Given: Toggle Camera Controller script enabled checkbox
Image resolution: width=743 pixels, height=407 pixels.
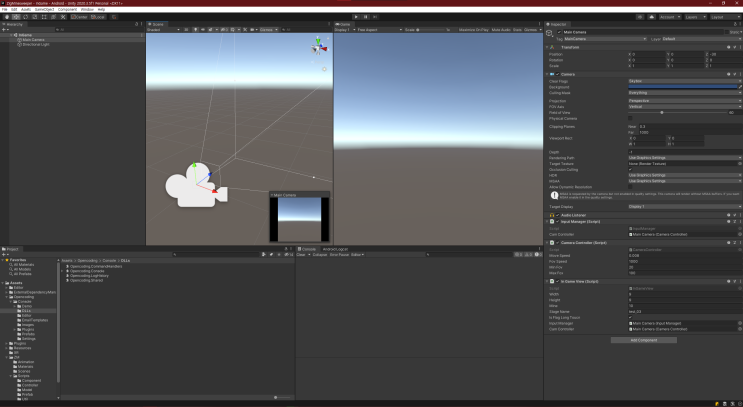Looking at the screenshot, I should click(x=558, y=243).
